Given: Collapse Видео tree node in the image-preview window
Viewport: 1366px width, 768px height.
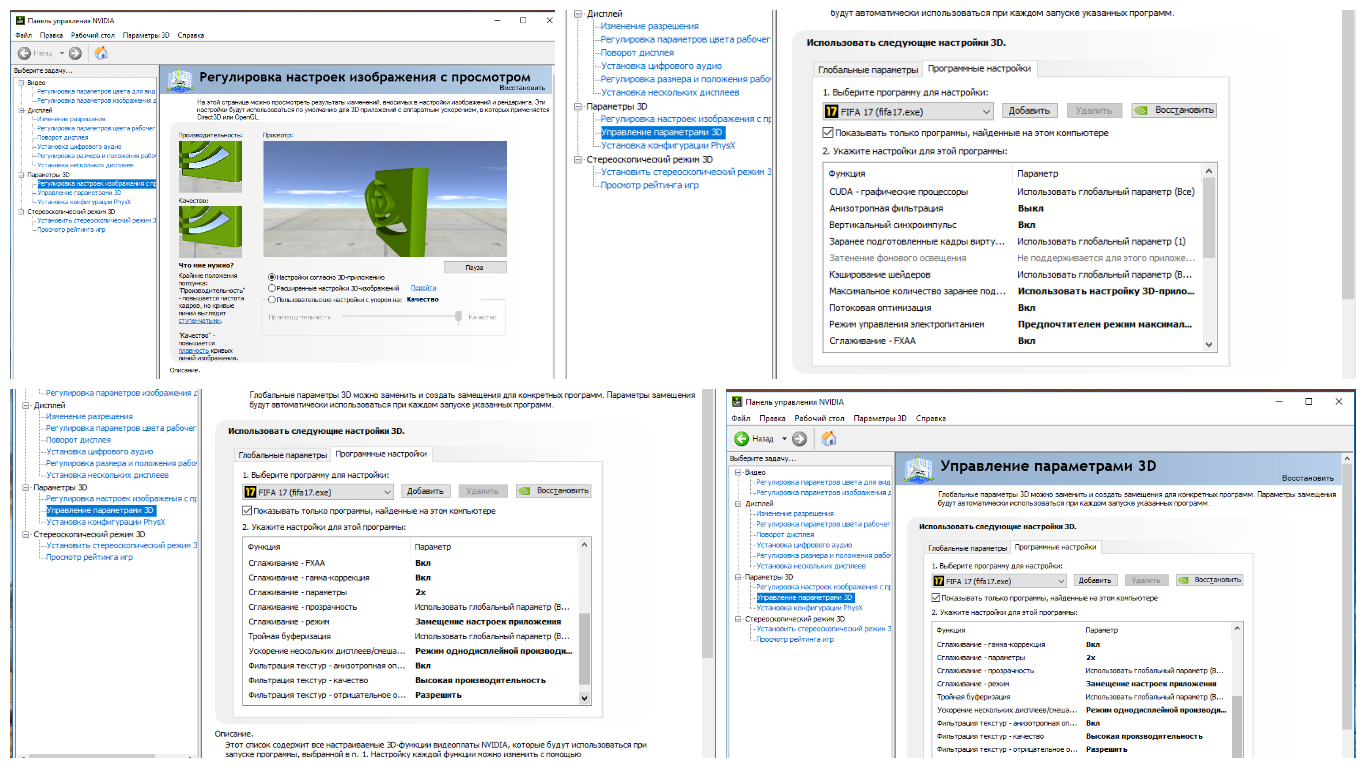Looking at the screenshot, I should 21,82.
